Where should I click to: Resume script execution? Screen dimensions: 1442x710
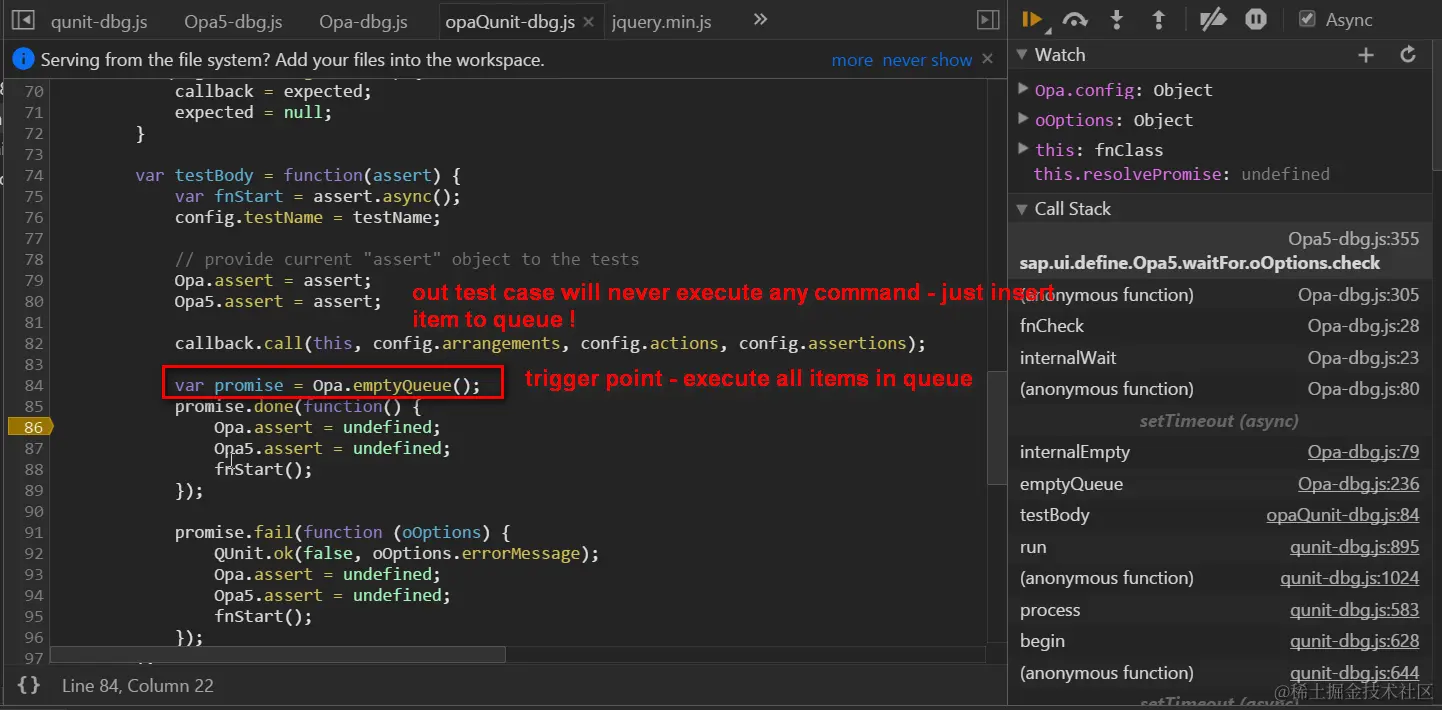point(1032,19)
